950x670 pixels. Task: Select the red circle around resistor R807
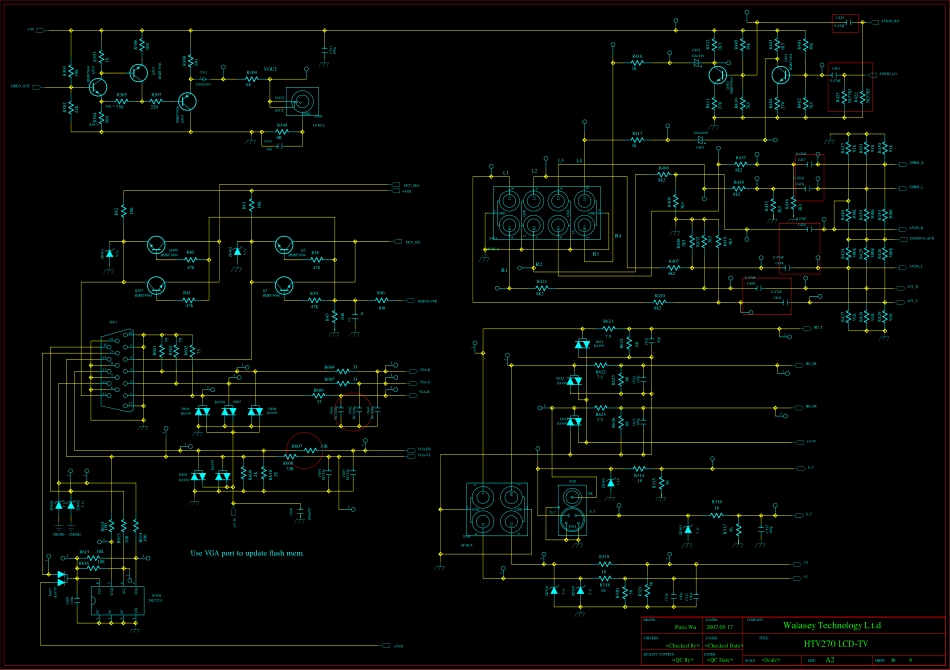[305, 450]
